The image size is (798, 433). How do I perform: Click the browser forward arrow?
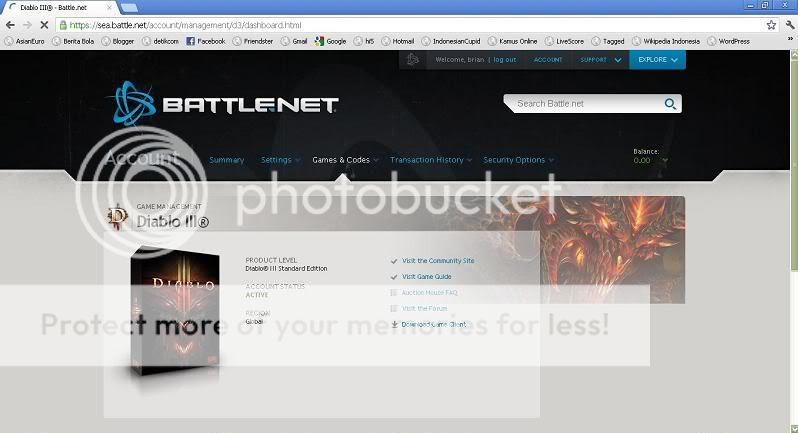pyautogui.click(x=27, y=25)
